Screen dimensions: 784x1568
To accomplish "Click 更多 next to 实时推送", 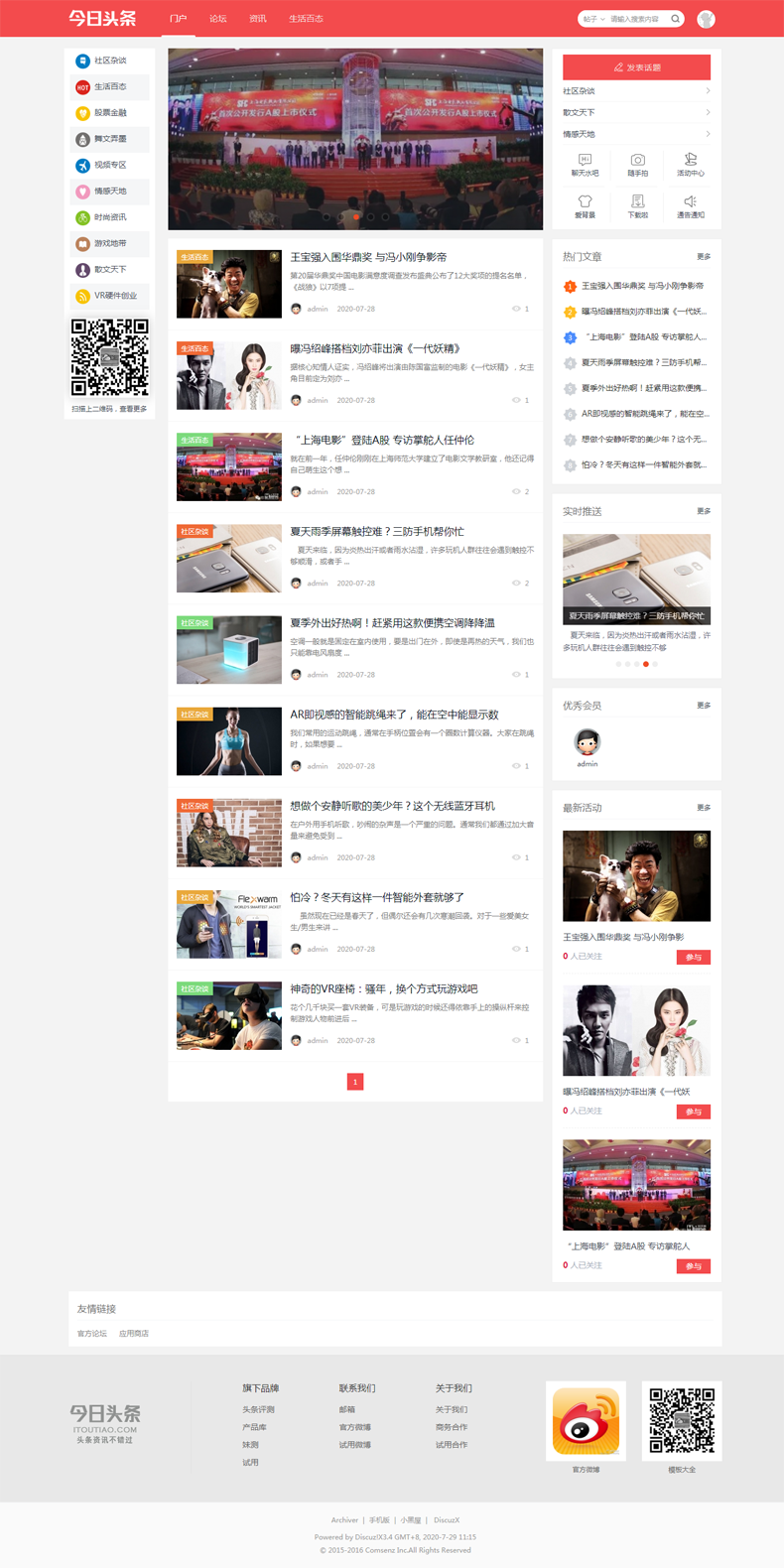I will 704,511.
